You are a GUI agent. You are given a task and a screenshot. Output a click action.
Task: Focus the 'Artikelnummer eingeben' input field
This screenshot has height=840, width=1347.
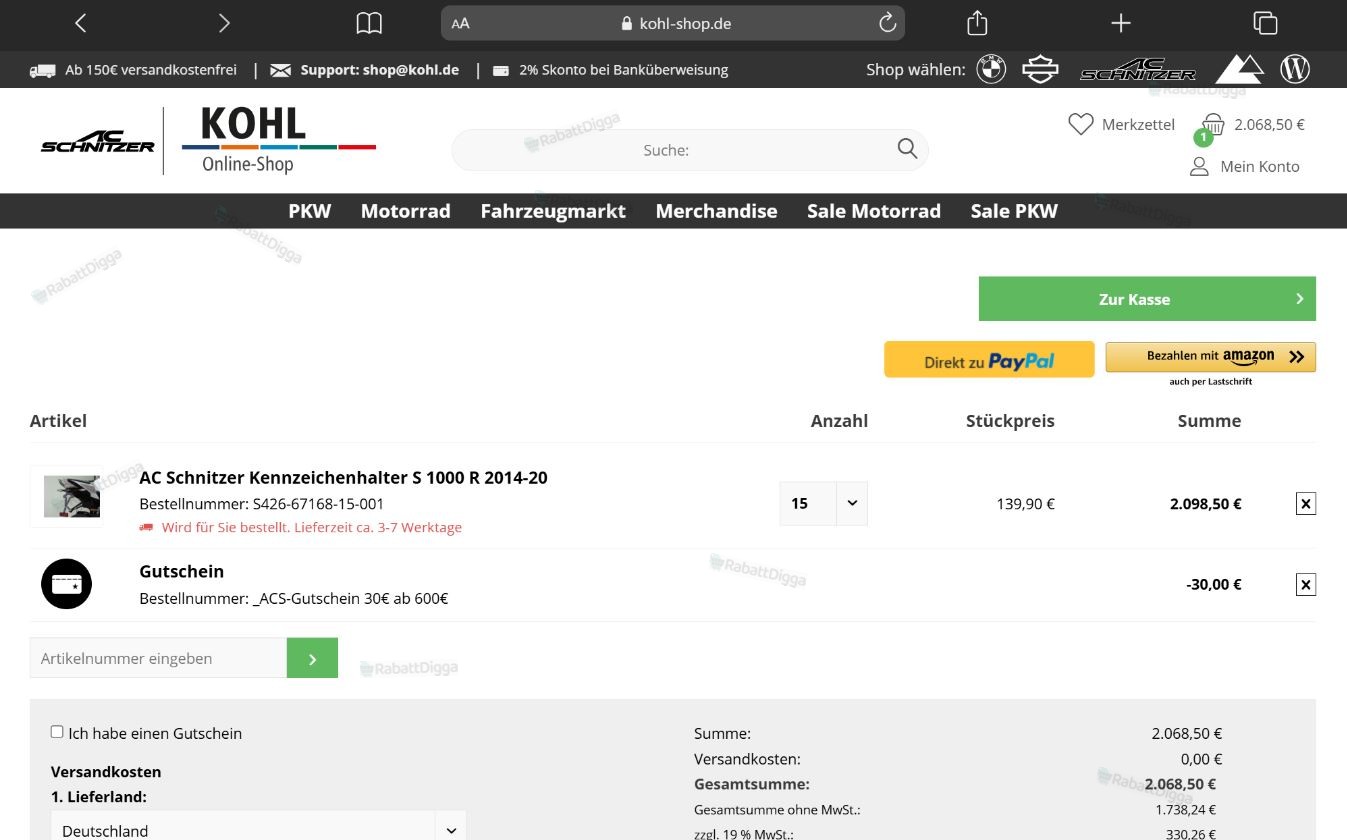click(x=158, y=658)
